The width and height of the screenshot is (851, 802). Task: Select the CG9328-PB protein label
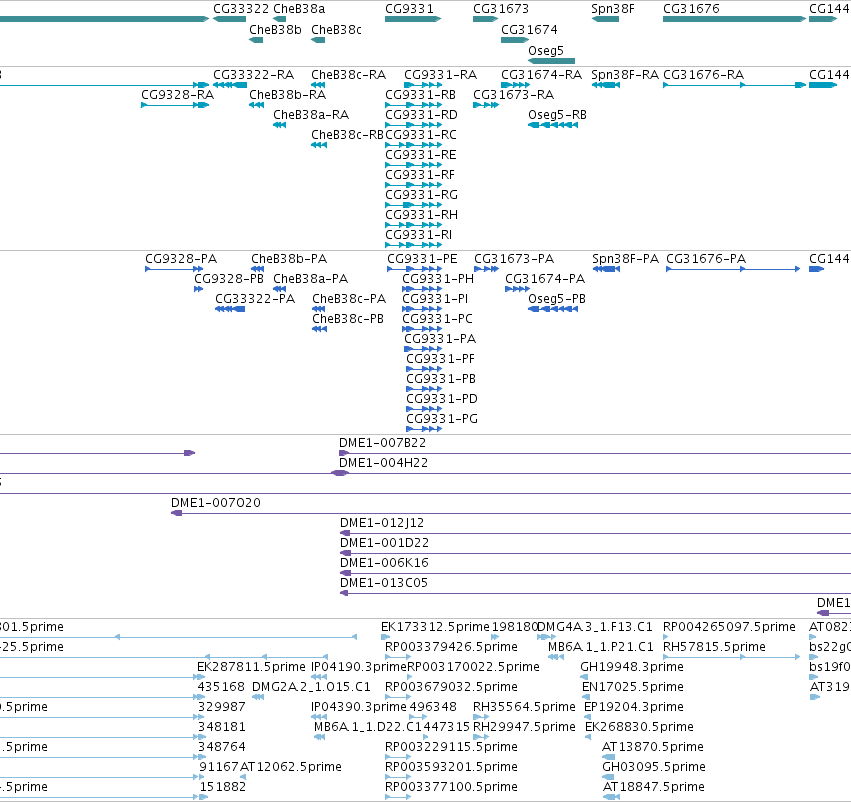pyautogui.click(x=228, y=279)
